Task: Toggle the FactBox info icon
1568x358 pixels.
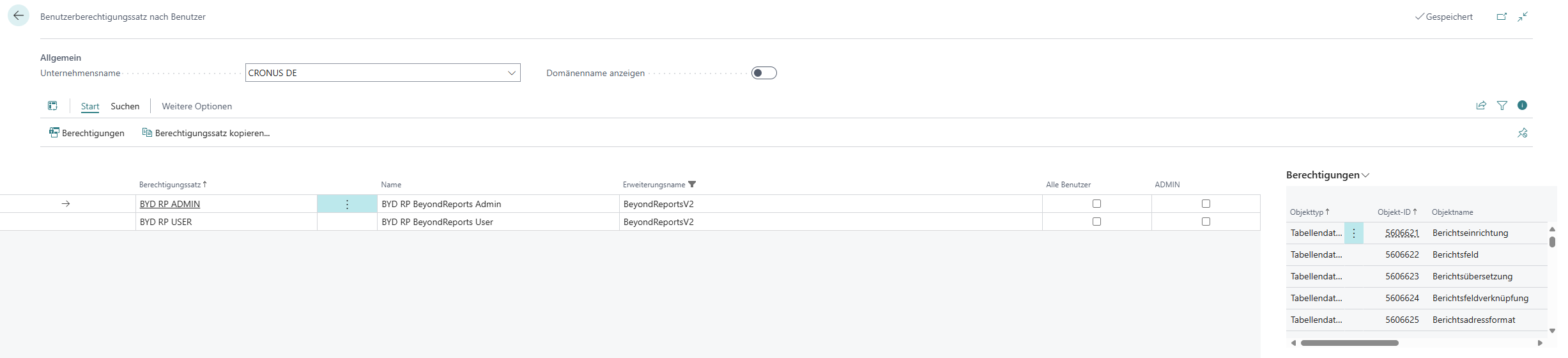Action: (1523, 105)
